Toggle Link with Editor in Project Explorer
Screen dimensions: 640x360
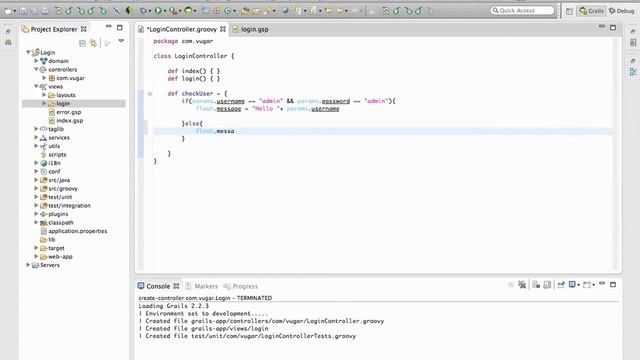[x=93, y=43]
